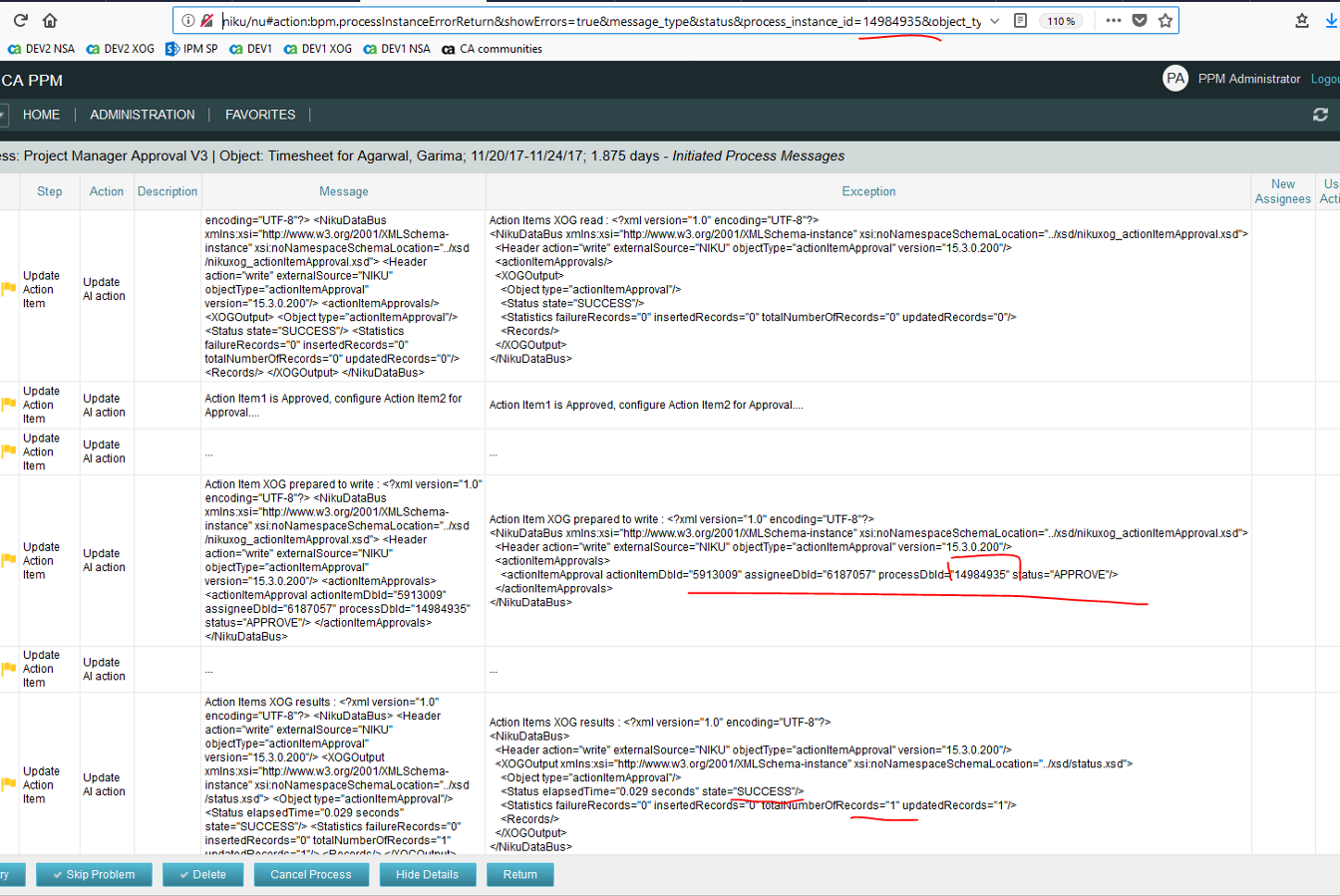Screen dimensions: 1340x896
Task: Click flag icon beside 'Action Item1 is Approved' row
Action: [x=9, y=405]
